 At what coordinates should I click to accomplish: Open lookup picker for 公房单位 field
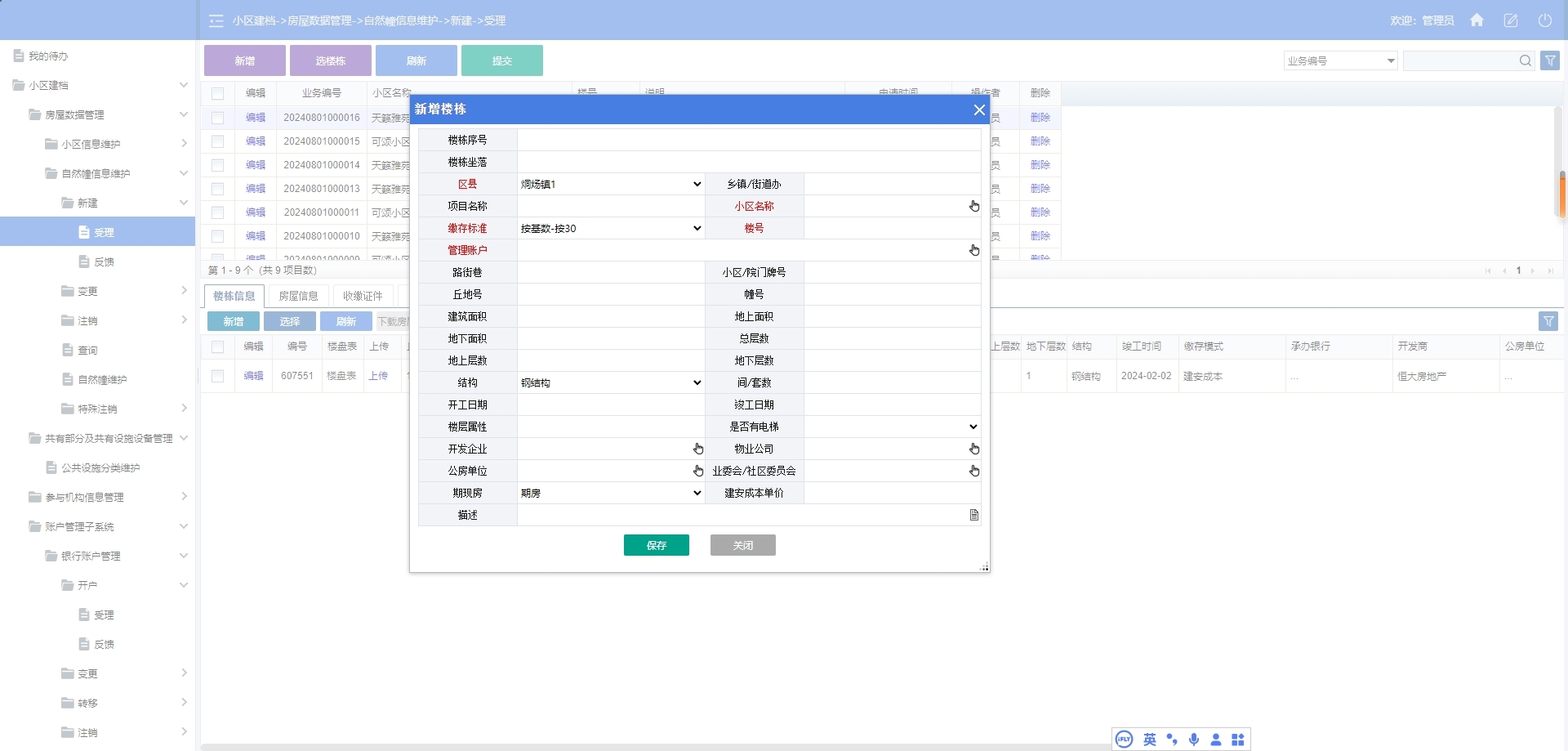698,471
